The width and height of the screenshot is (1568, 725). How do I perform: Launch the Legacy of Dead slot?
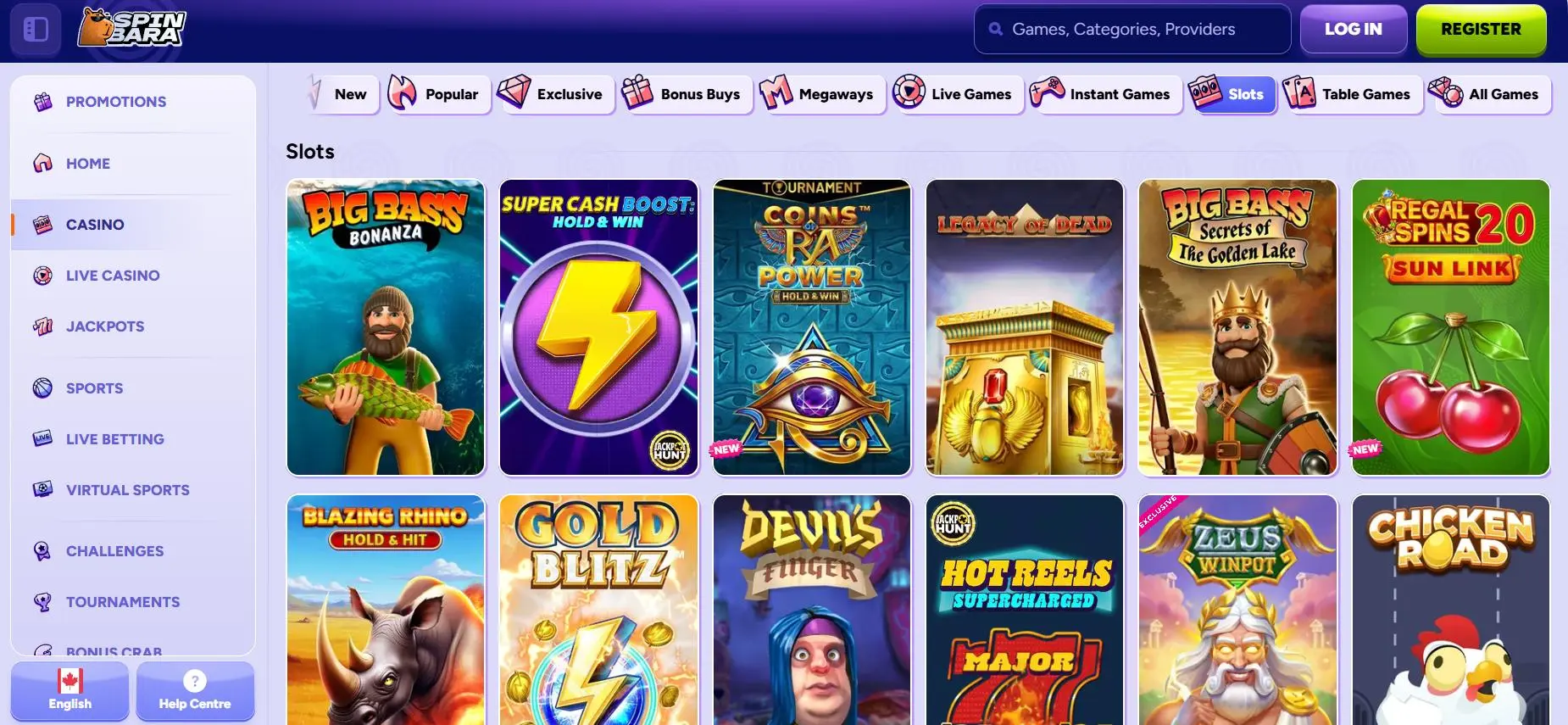pos(1025,327)
